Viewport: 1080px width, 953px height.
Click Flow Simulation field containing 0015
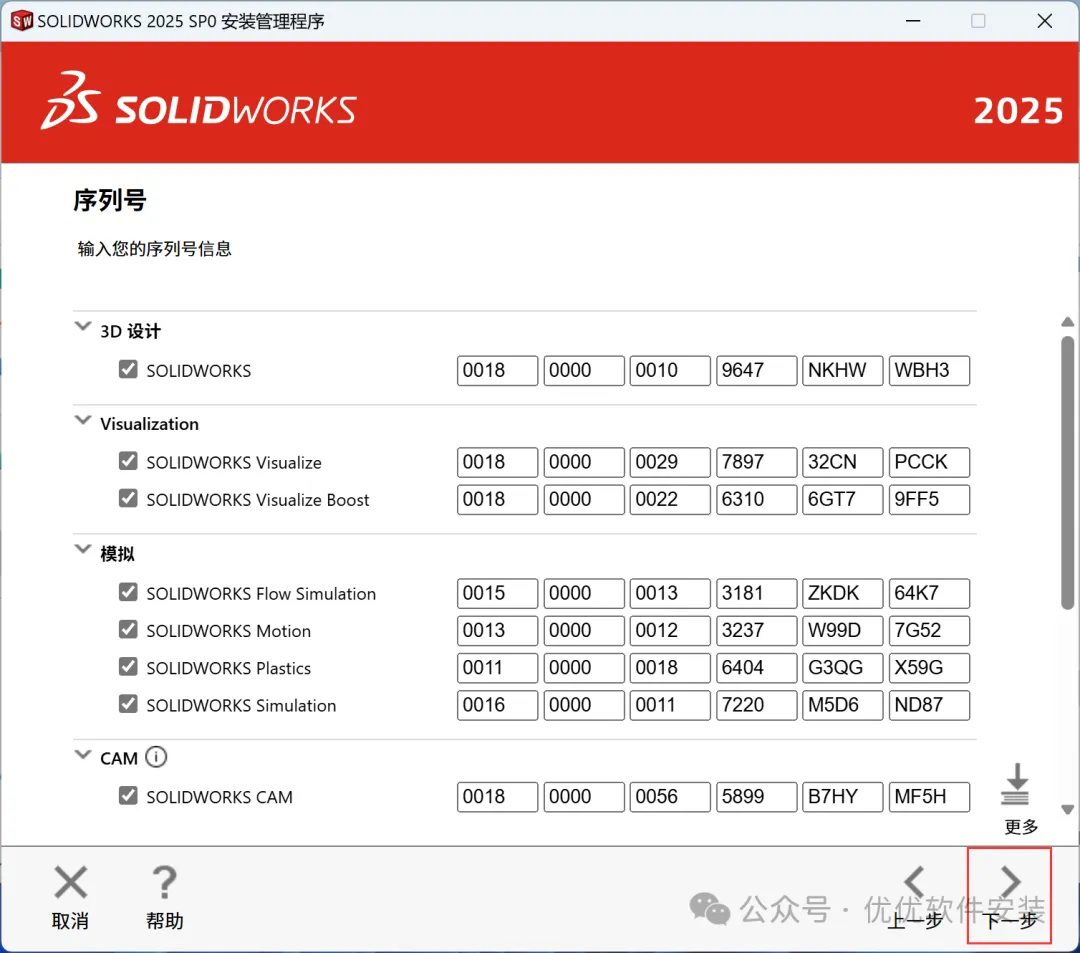[497, 594]
